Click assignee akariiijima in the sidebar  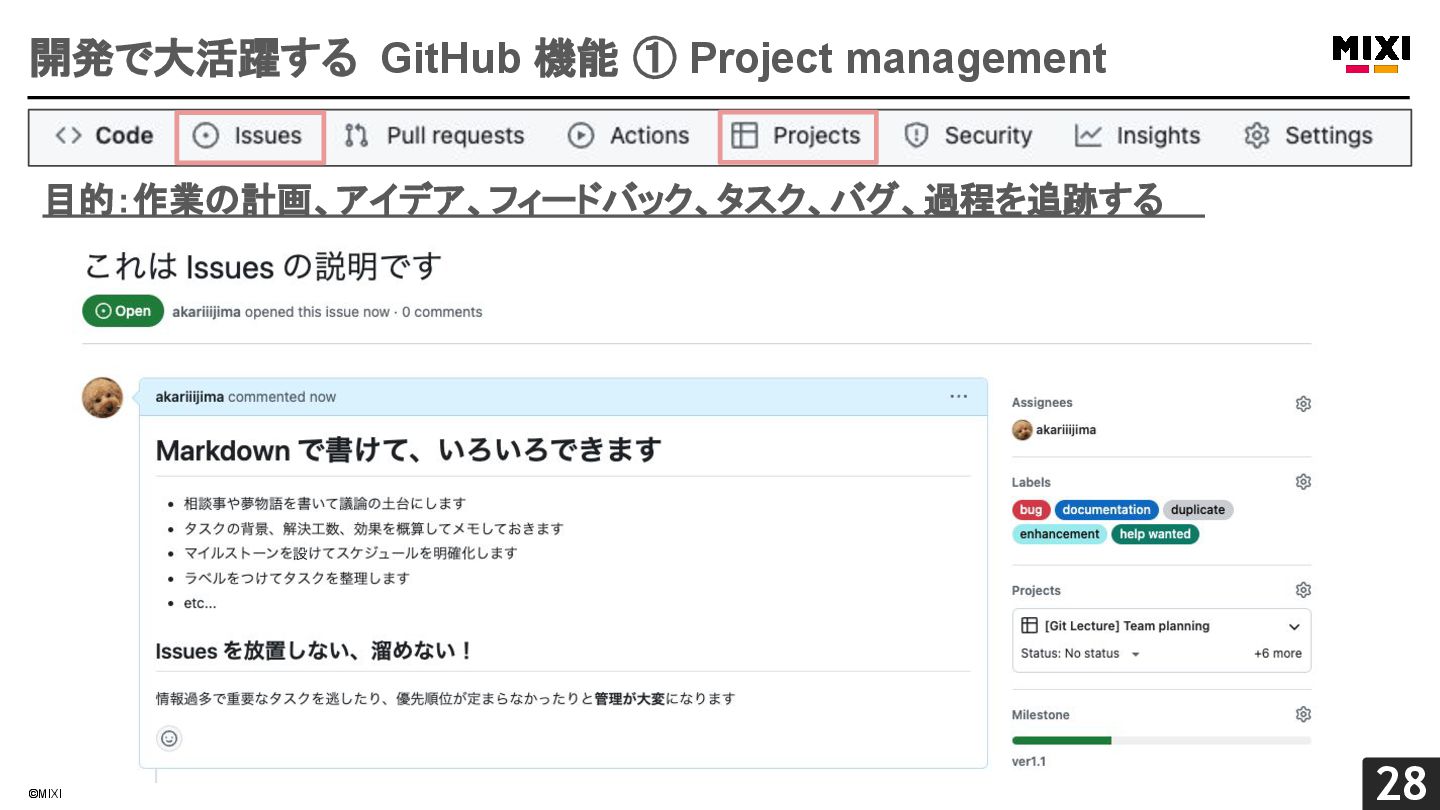click(1066, 430)
